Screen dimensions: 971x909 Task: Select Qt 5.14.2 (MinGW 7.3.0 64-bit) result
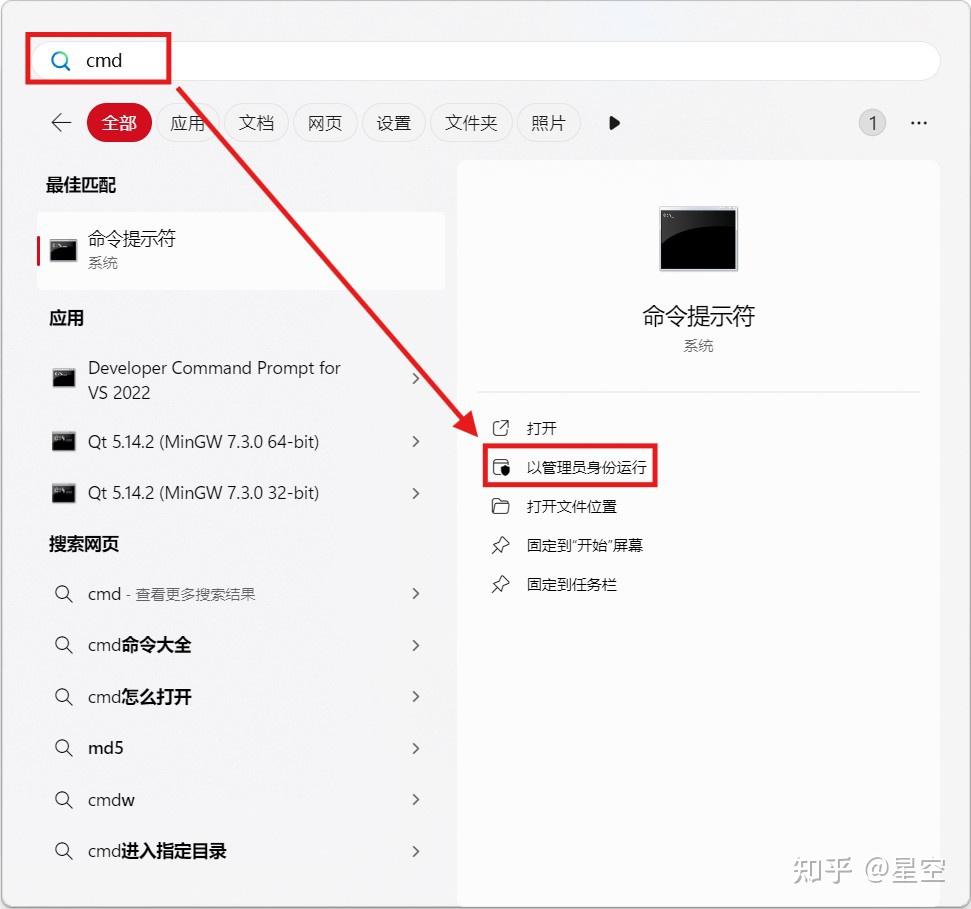[241, 441]
